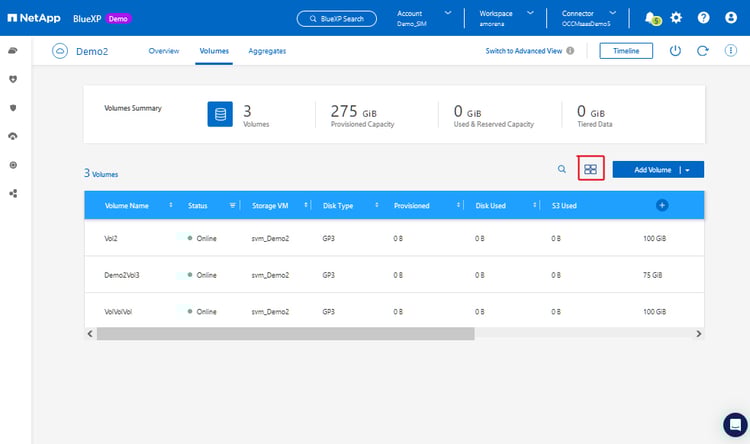The height and width of the screenshot is (444, 750).
Task: Switch to the Overview tab
Action: (x=164, y=51)
